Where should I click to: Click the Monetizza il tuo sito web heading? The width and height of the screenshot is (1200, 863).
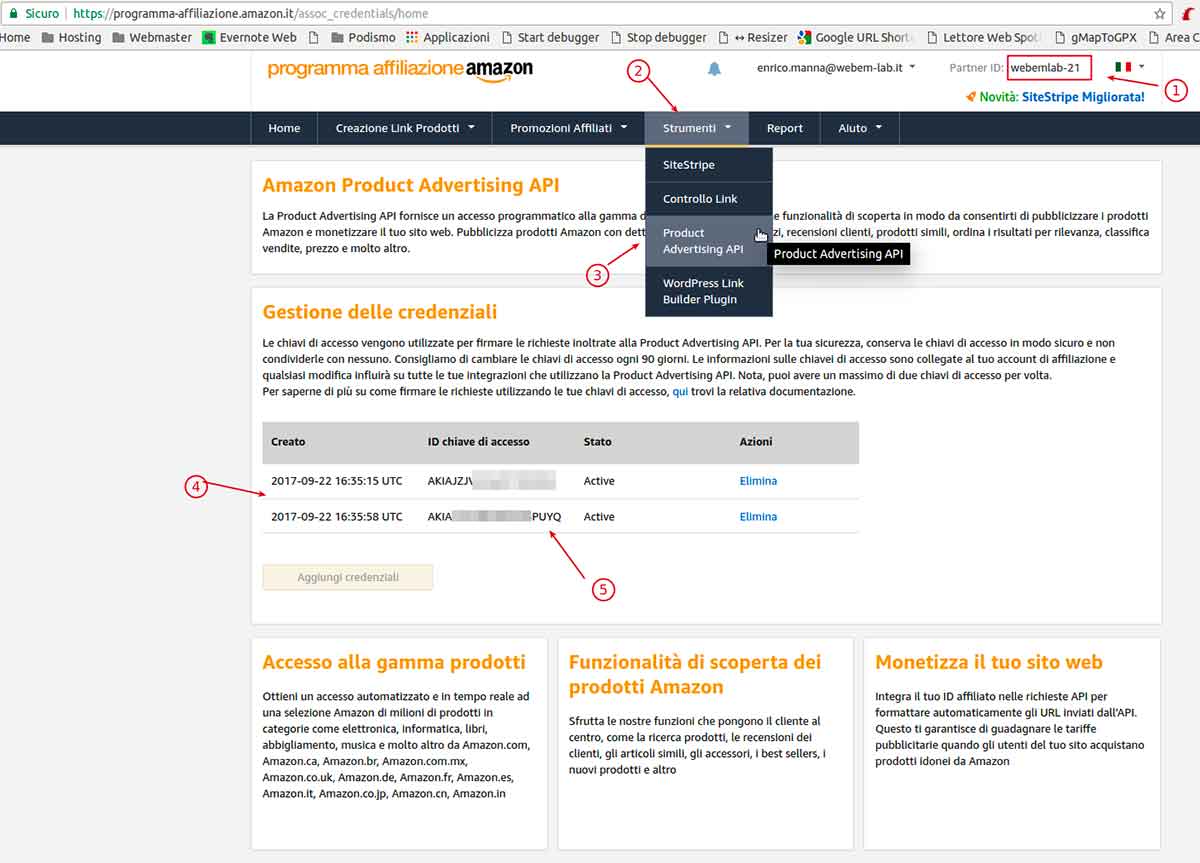tap(989, 662)
